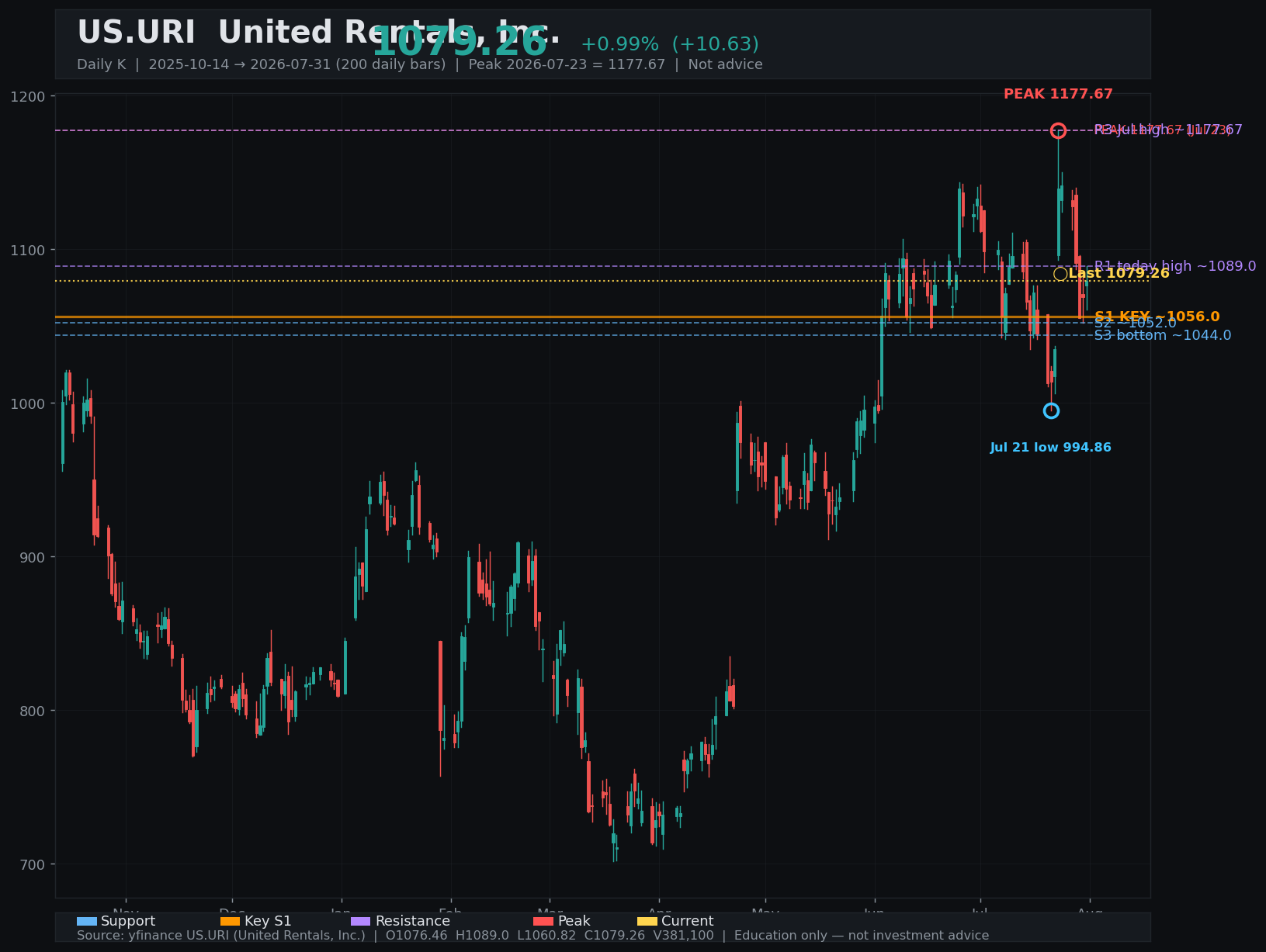Click the orange Key S1 legend swatch
1266x952 pixels.
click(x=231, y=921)
